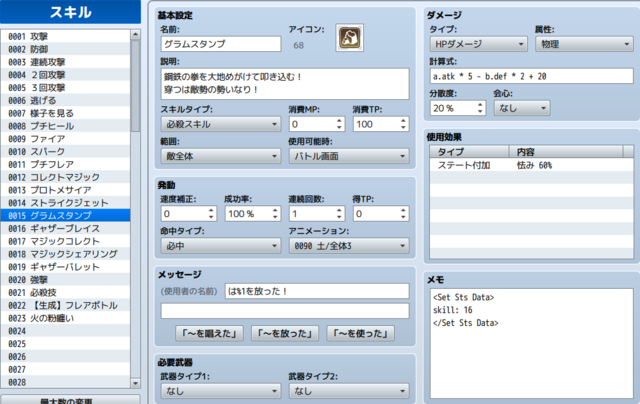Viewport: 640px width, 404px height.
Task: Select skill 0016 ギャザーブレイス
Action: tap(65, 228)
